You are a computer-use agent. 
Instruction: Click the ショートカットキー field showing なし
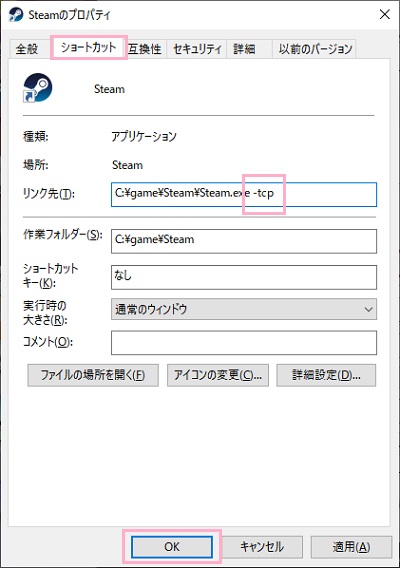pos(244,277)
